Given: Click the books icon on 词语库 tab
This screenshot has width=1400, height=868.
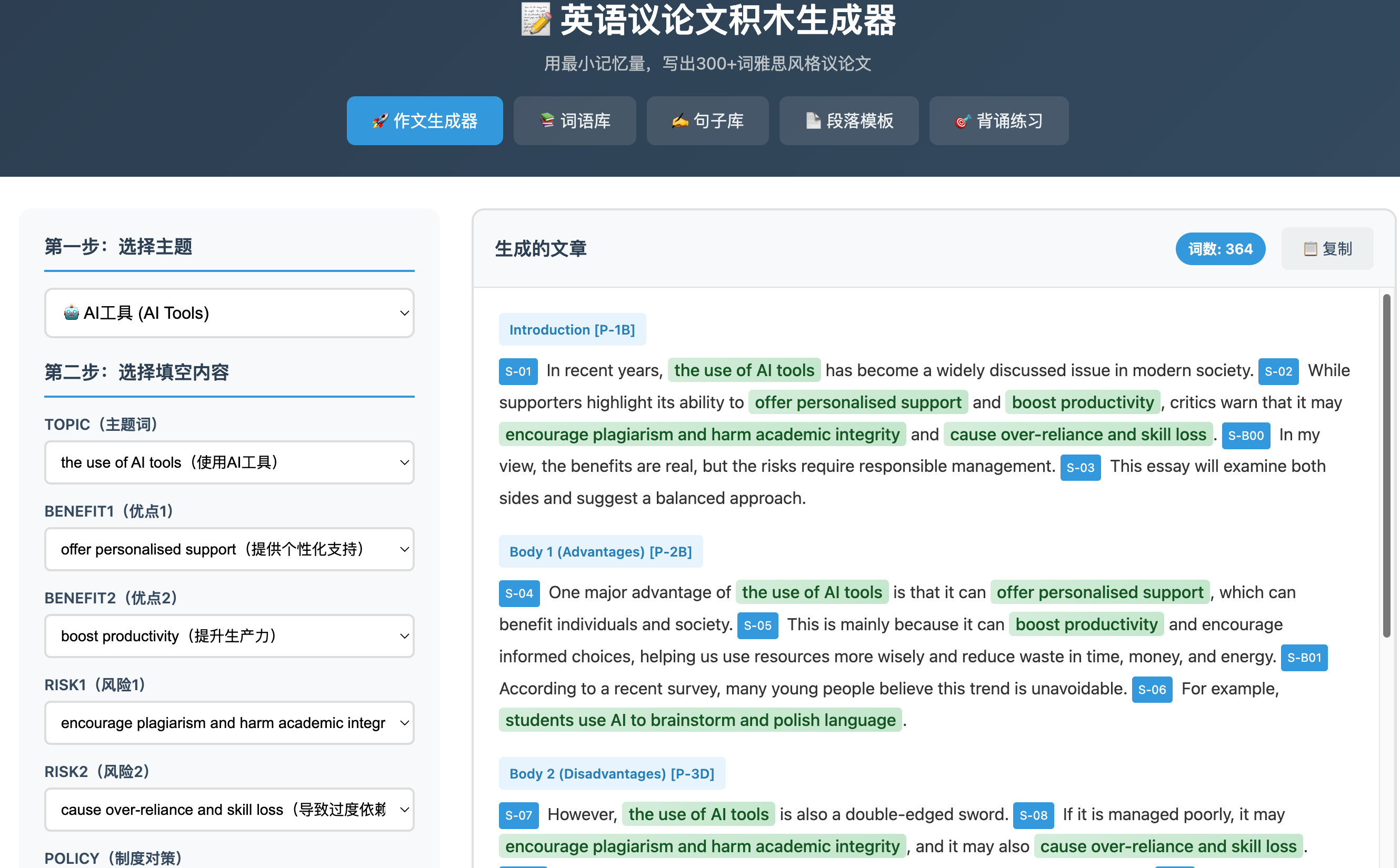Looking at the screenshot, I should pyautogui.click(x=547, y=120).
